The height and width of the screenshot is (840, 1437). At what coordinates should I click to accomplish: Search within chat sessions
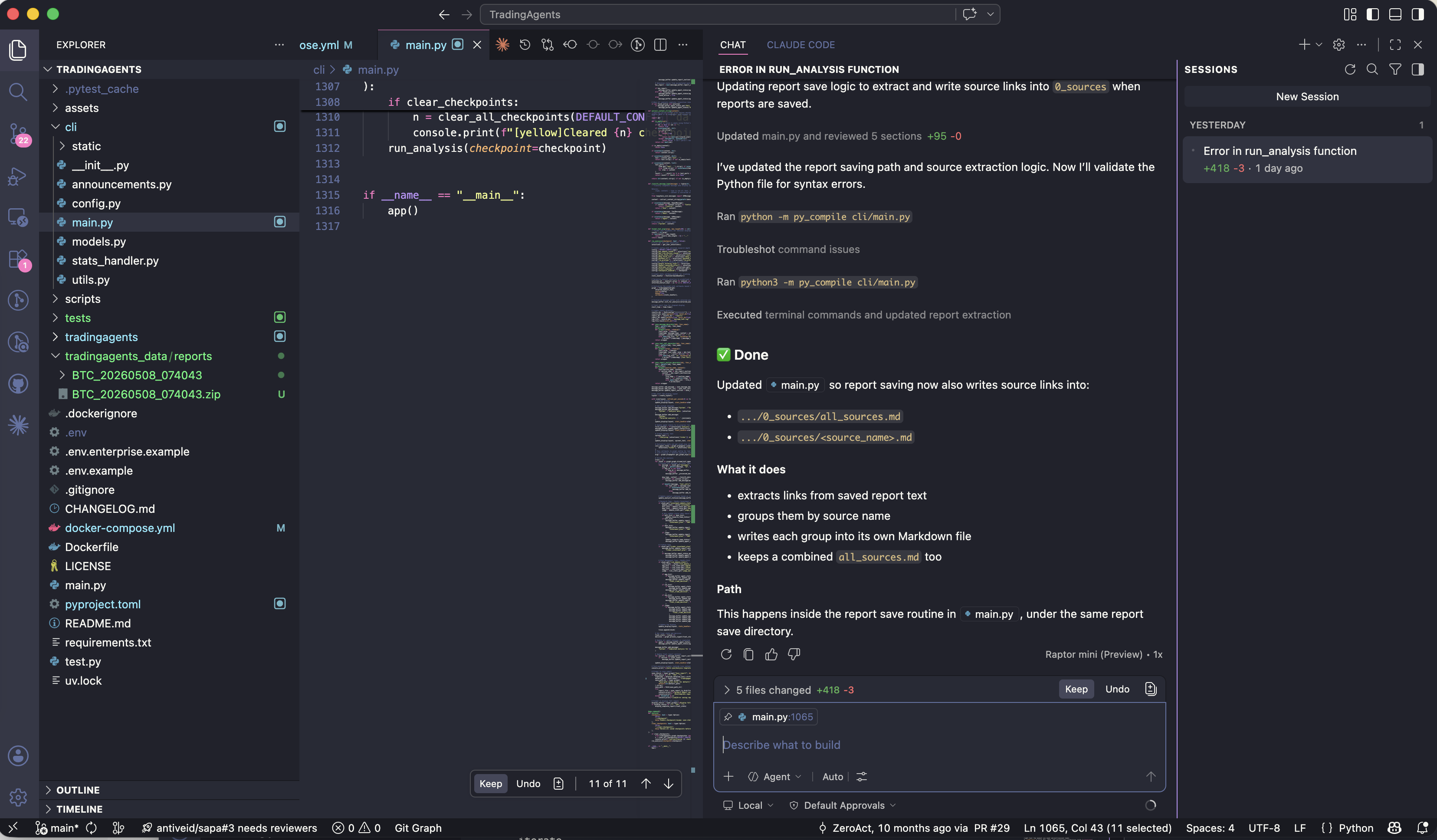click(1372, 69)
